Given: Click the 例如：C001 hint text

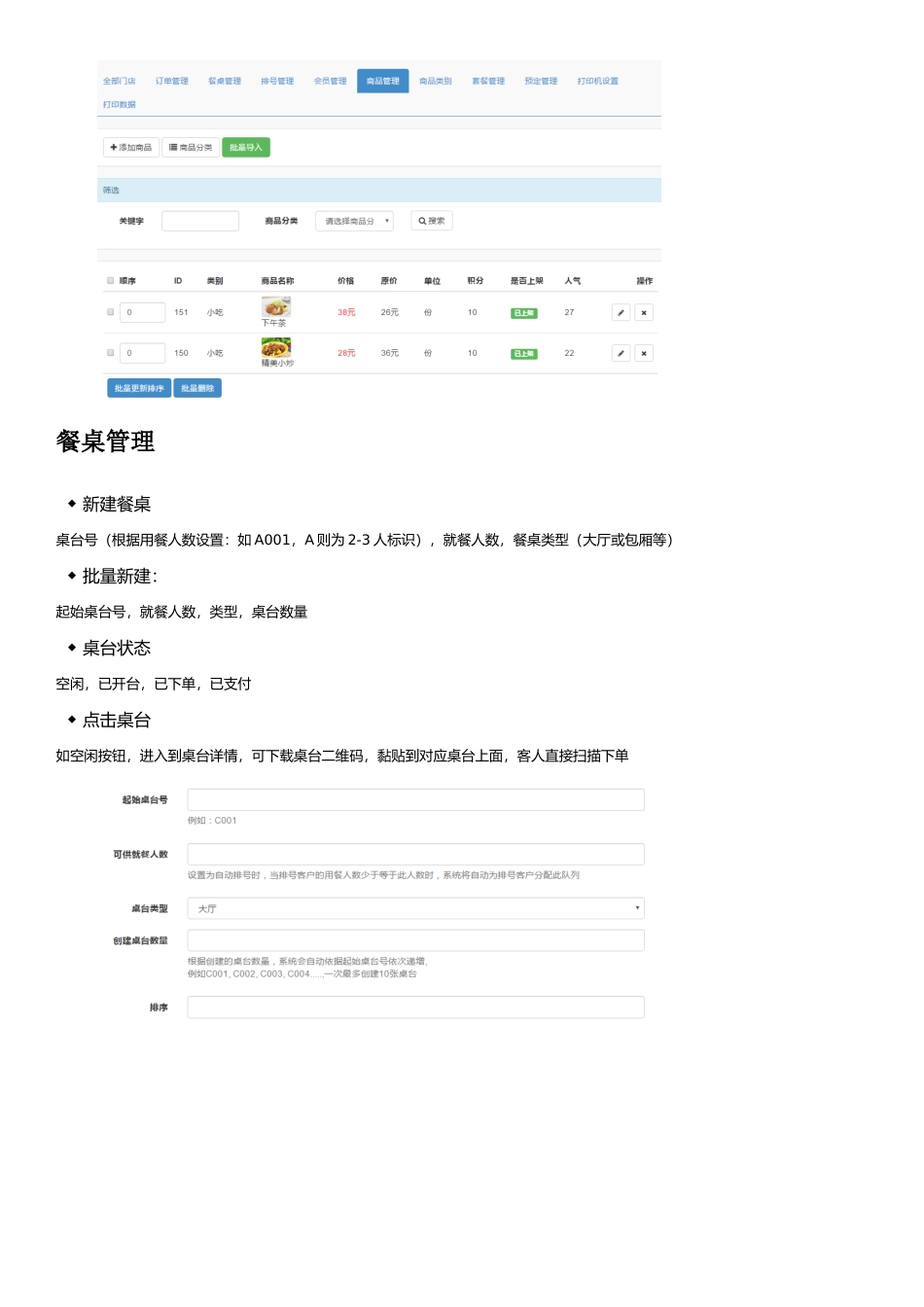Looking at the screenshot, I should pyautogui.click(x=212, y=821).
